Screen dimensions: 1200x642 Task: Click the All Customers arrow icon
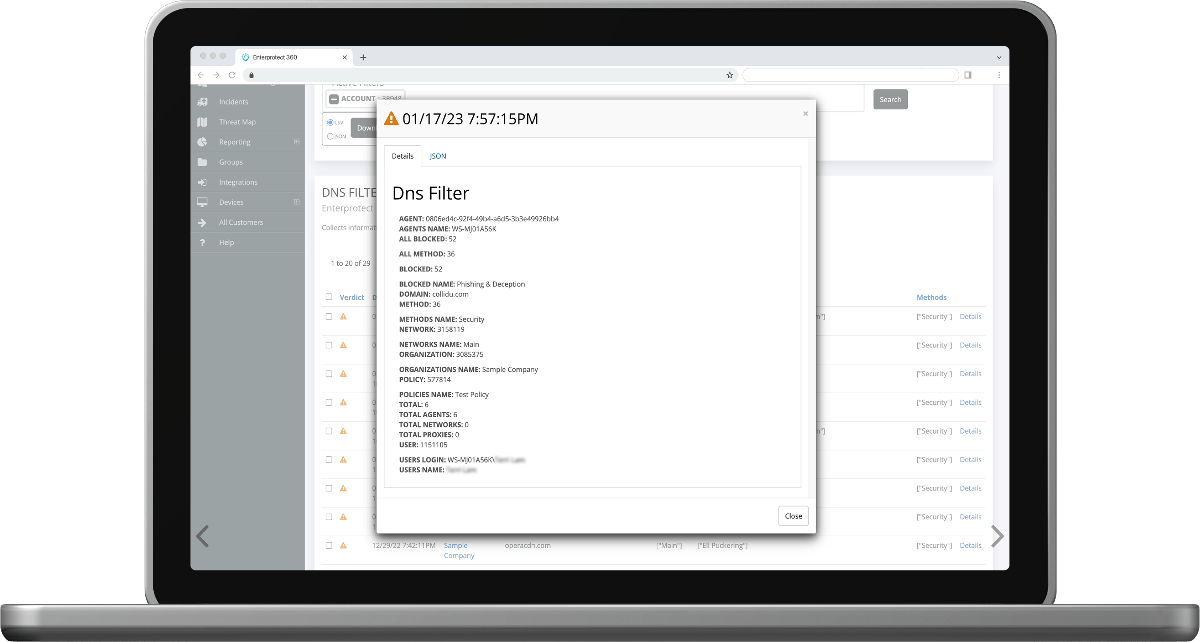click(x=204, y=222)
